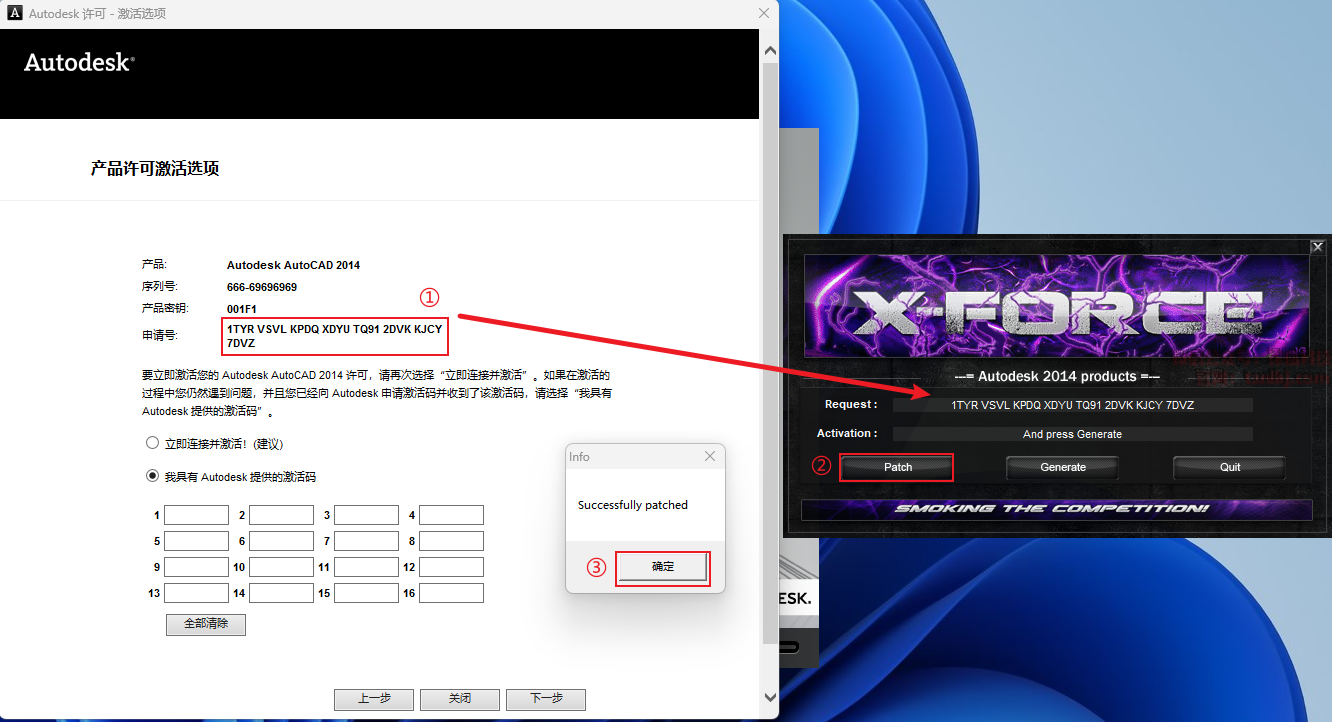
Task: Click the "Autodesk 2014 products" caption in X-Force
Action: [x=1058, y=377]
